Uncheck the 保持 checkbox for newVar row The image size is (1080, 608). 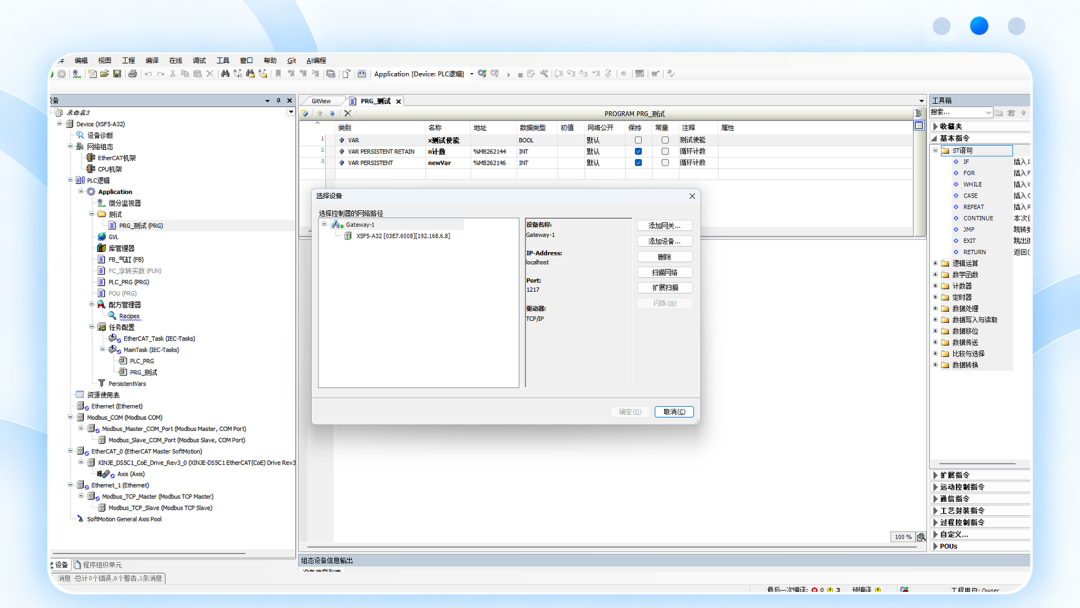638,163
